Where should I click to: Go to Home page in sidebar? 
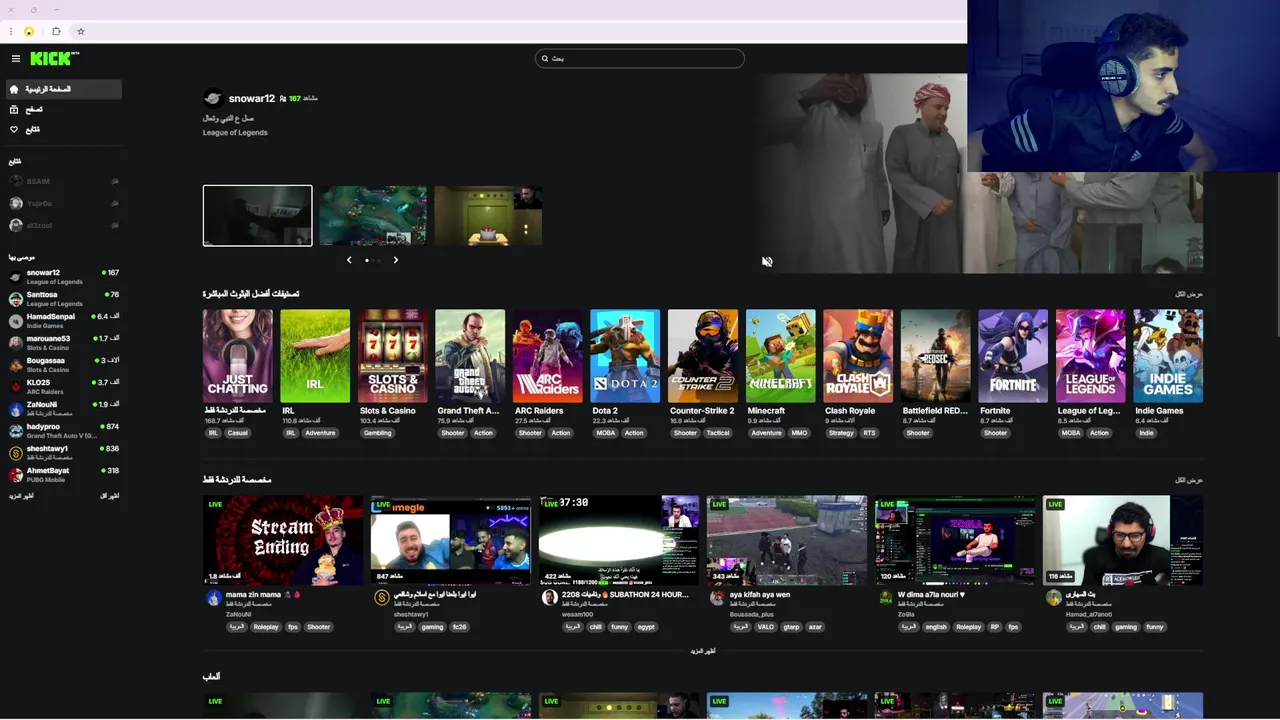coord(62,89)
